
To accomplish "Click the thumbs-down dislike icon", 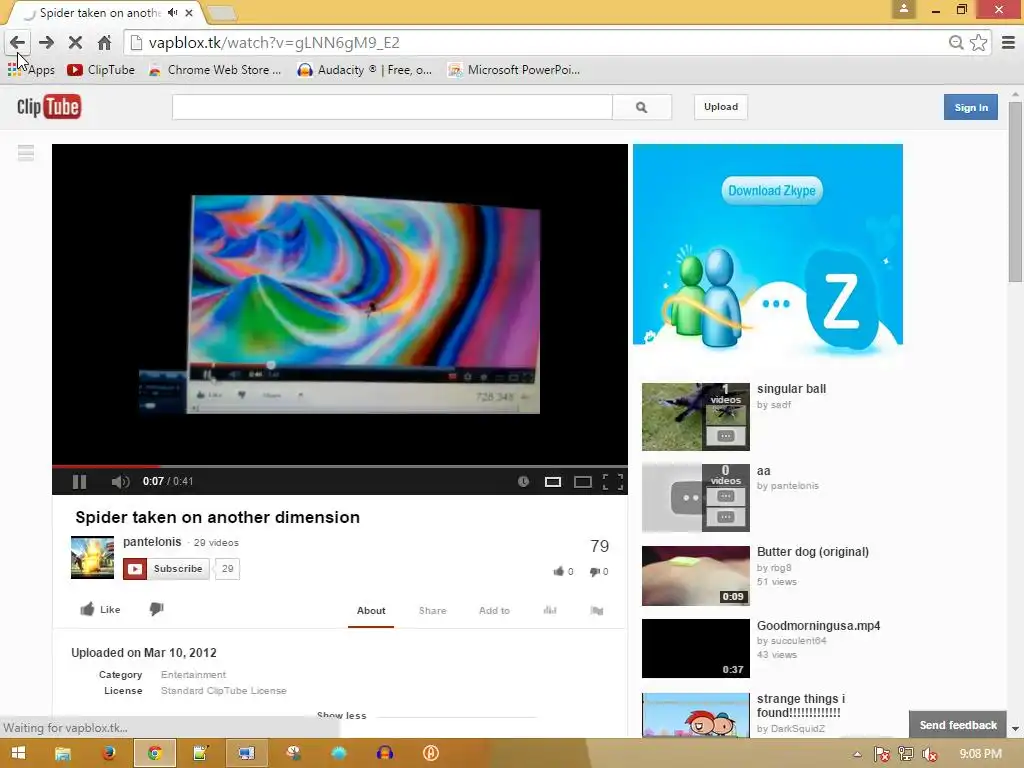I will point(156,609).
